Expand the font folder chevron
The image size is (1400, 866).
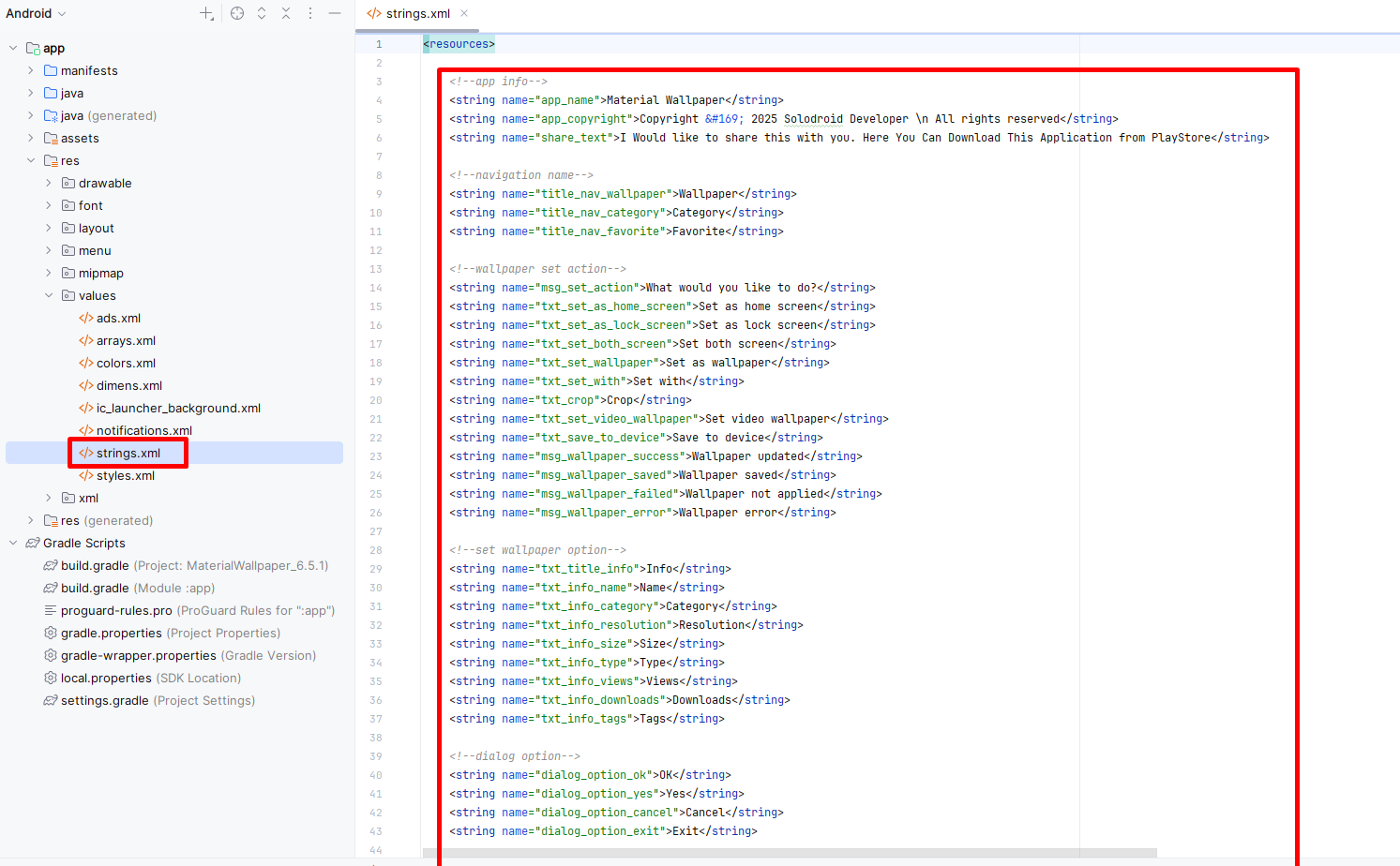coord(49,205)
